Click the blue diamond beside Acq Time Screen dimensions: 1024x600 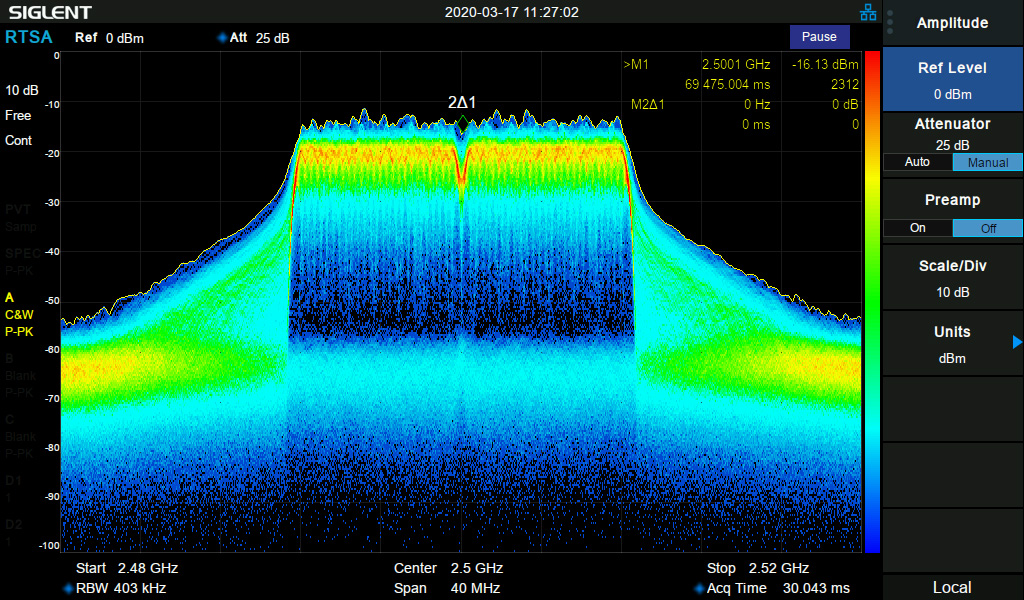[x=699, y=588]
